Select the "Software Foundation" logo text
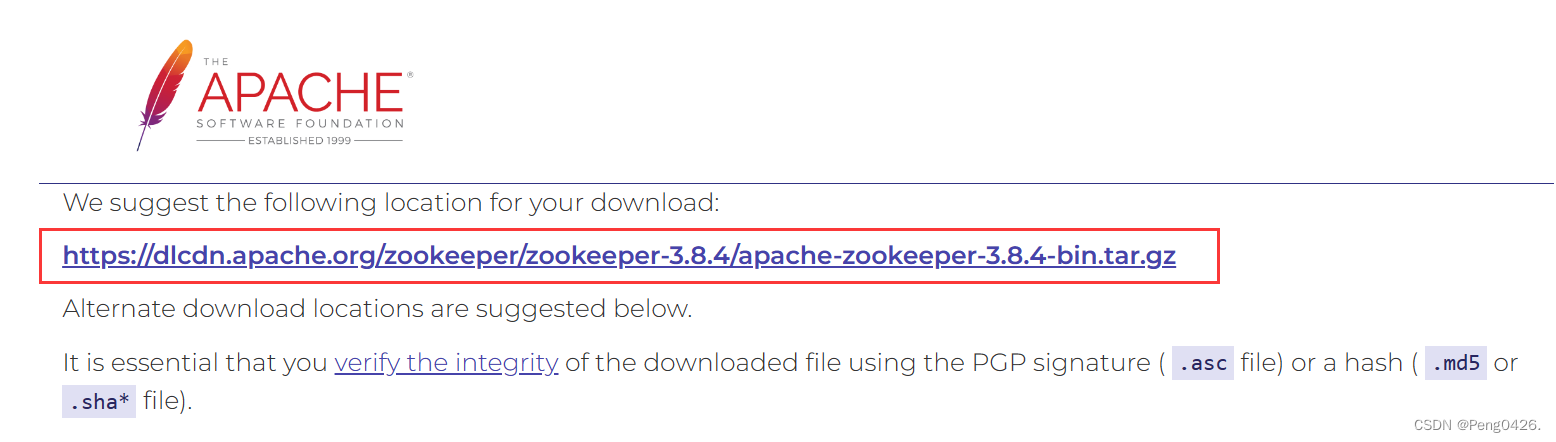Viewport: 1556px width, 442px height. point(300,124)
